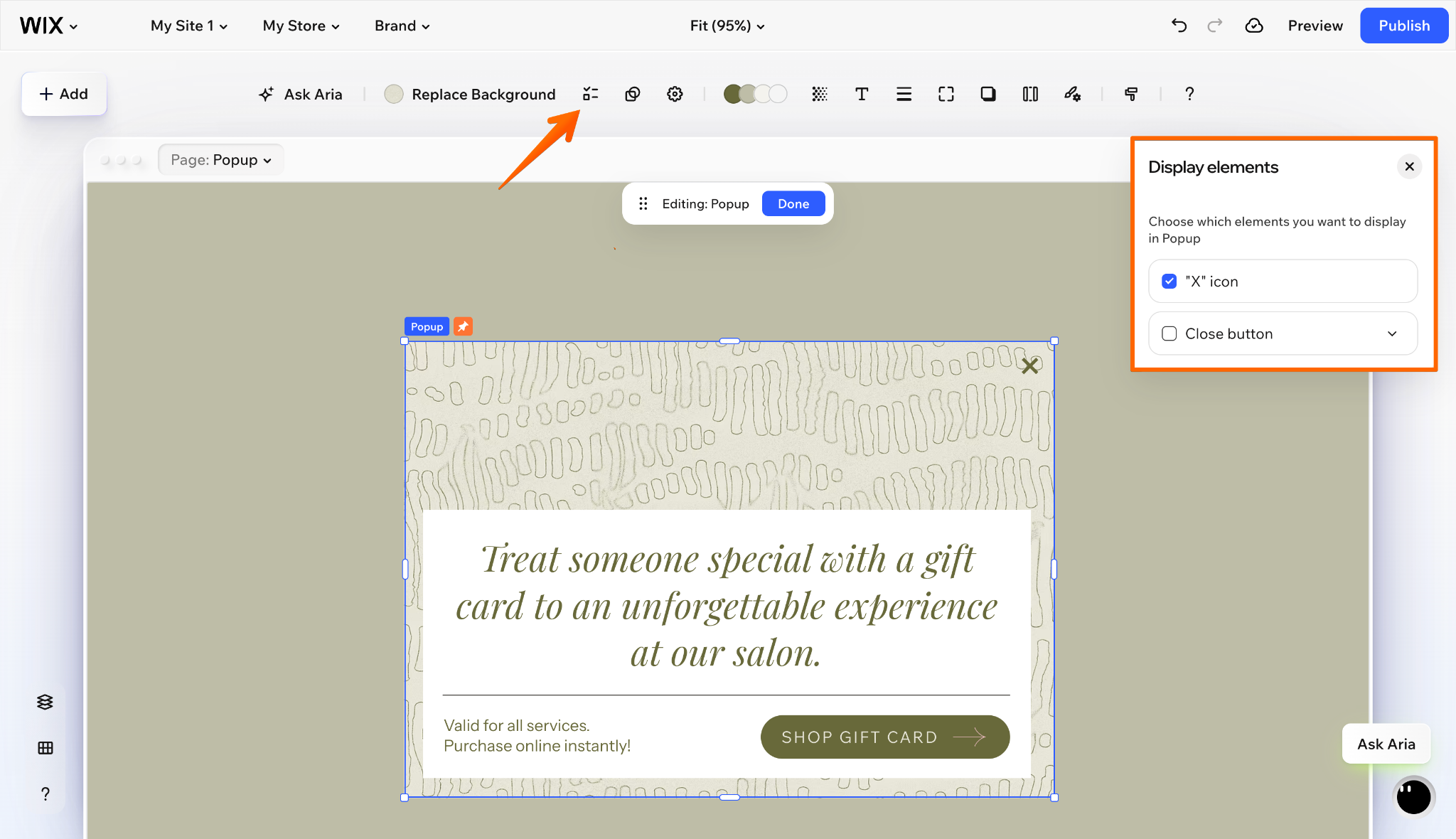
Task: Click the X close icon on popup
Action: 1029,365
